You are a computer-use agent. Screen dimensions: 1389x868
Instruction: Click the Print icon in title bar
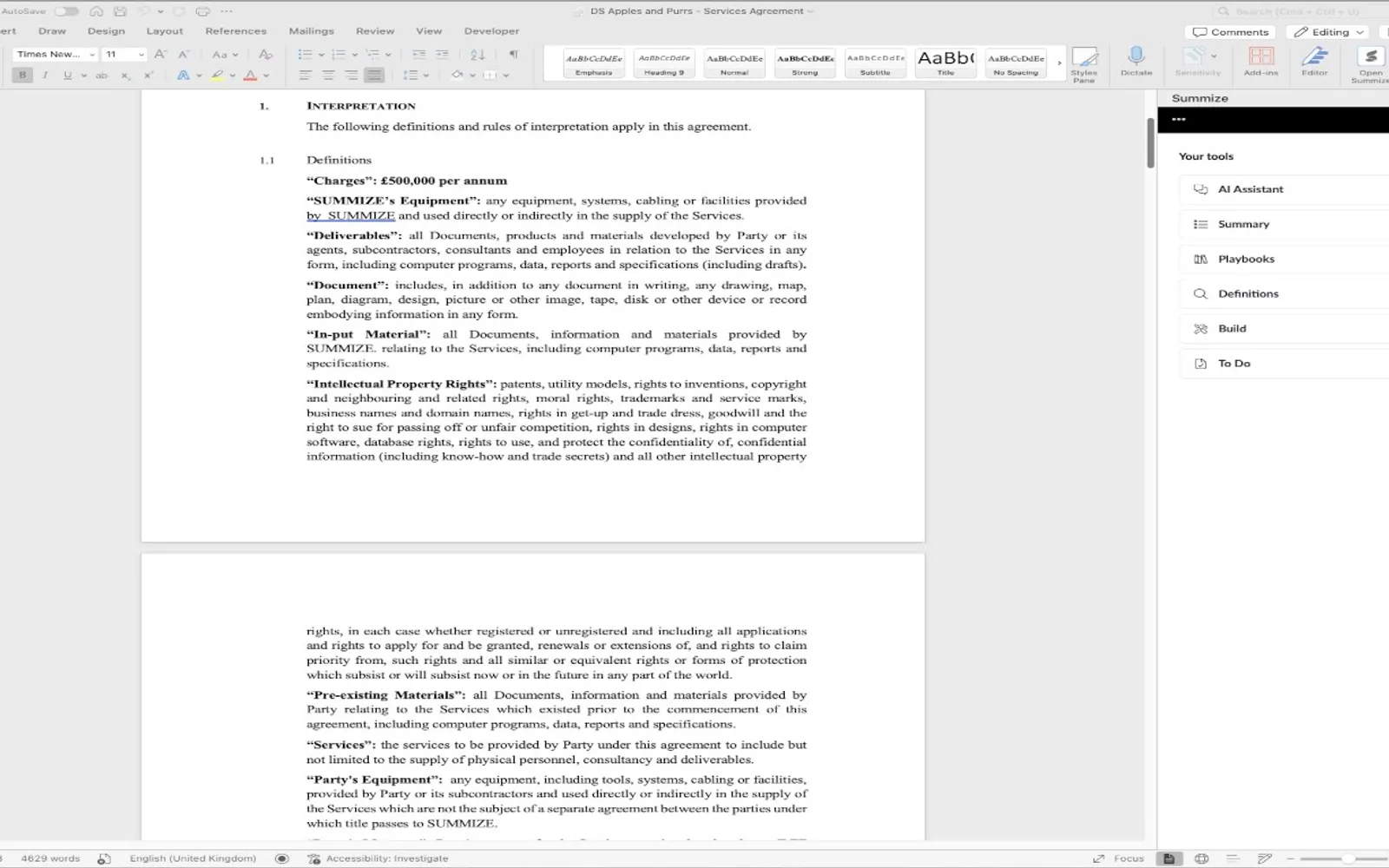[202, 11]
